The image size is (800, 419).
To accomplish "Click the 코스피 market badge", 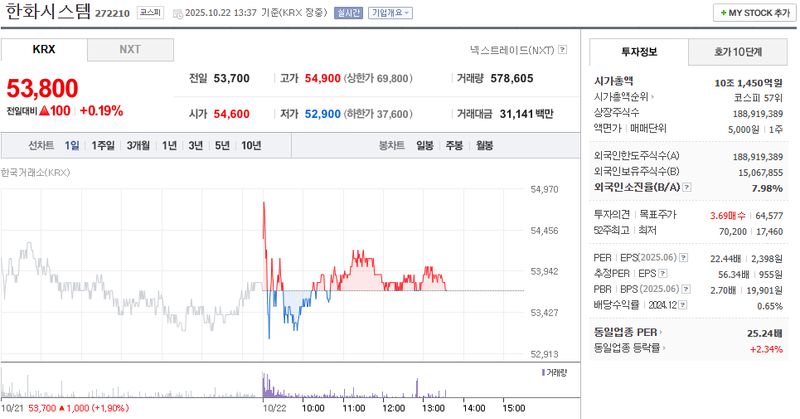I will pos(151,13).
